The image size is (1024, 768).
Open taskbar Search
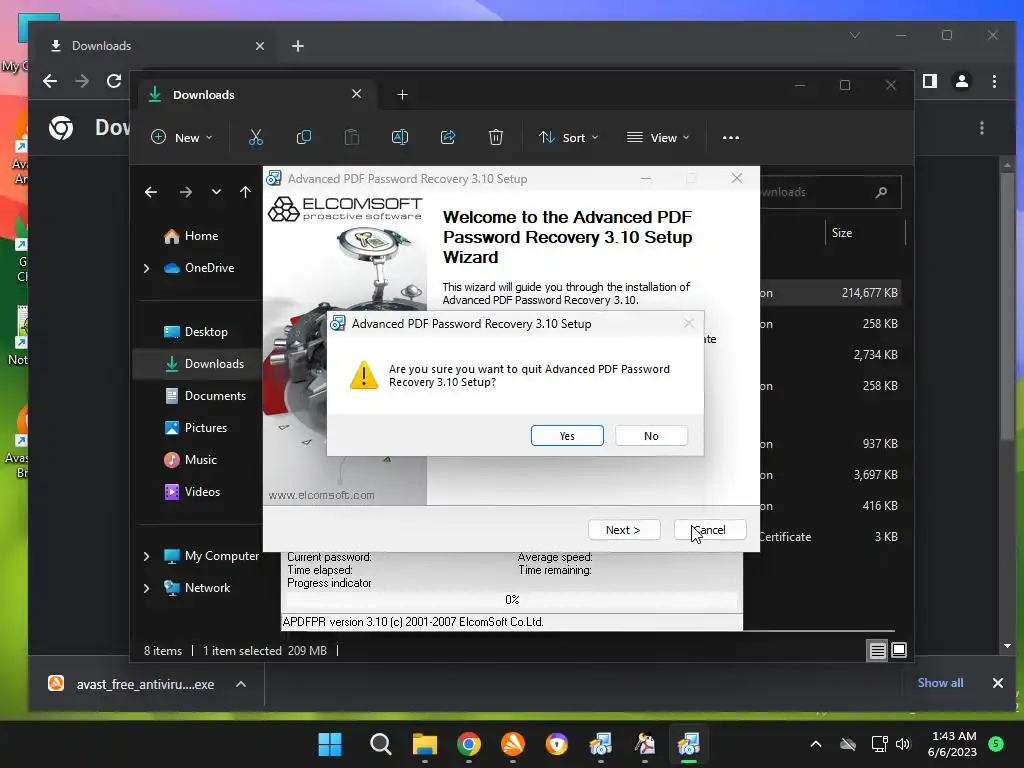(380, 744)
